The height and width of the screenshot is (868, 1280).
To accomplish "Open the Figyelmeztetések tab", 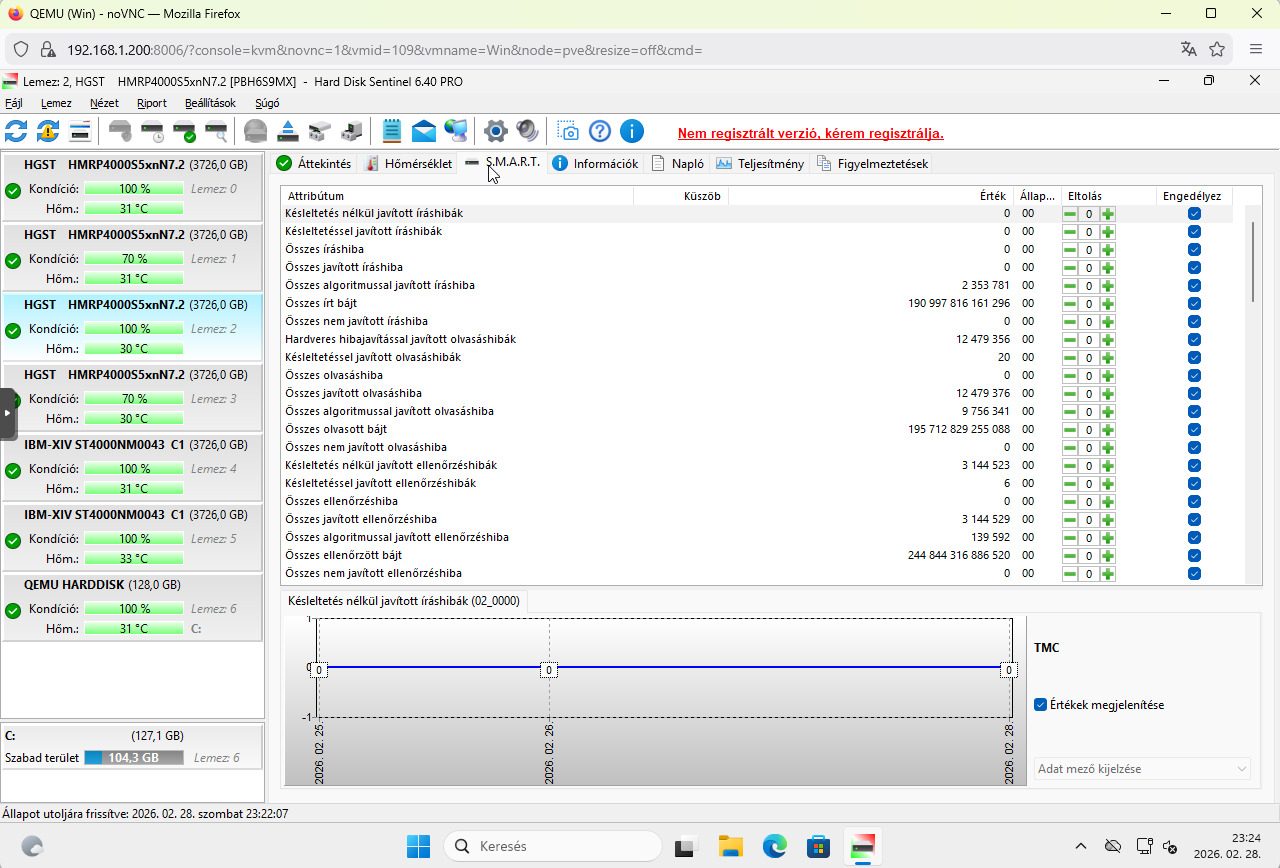I will coord(872,164).
